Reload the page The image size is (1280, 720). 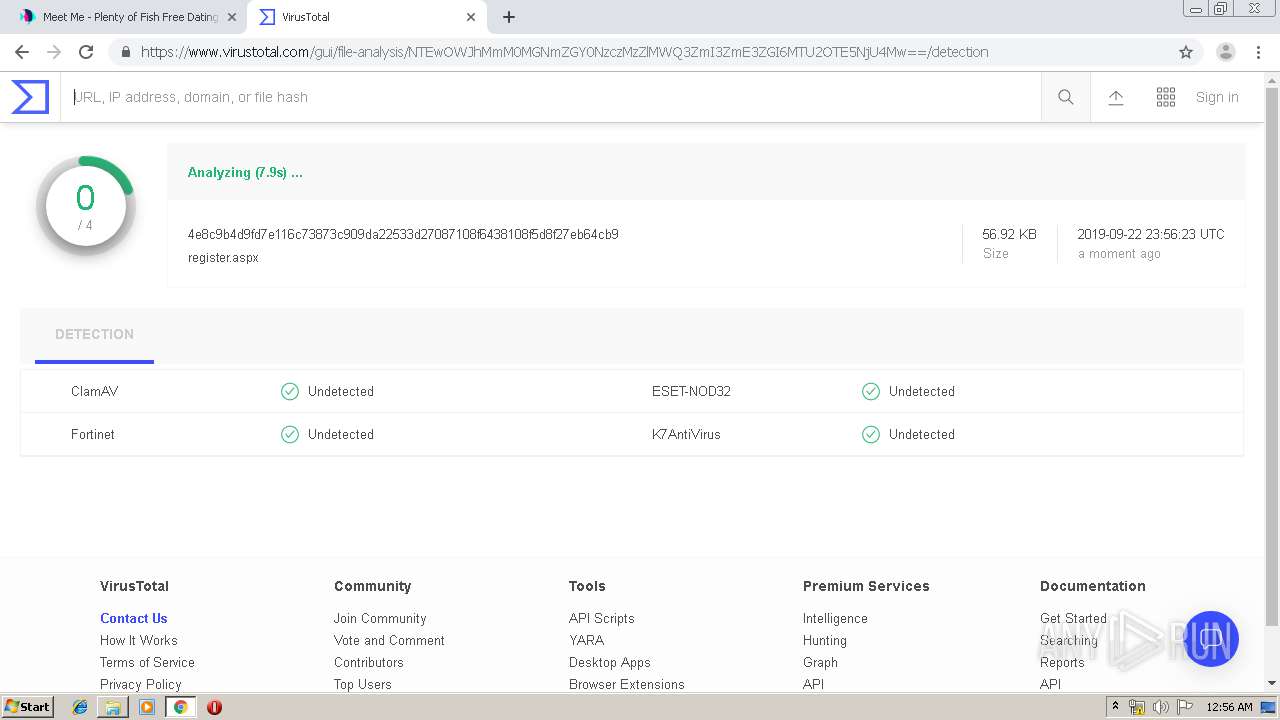pos(86,52)
